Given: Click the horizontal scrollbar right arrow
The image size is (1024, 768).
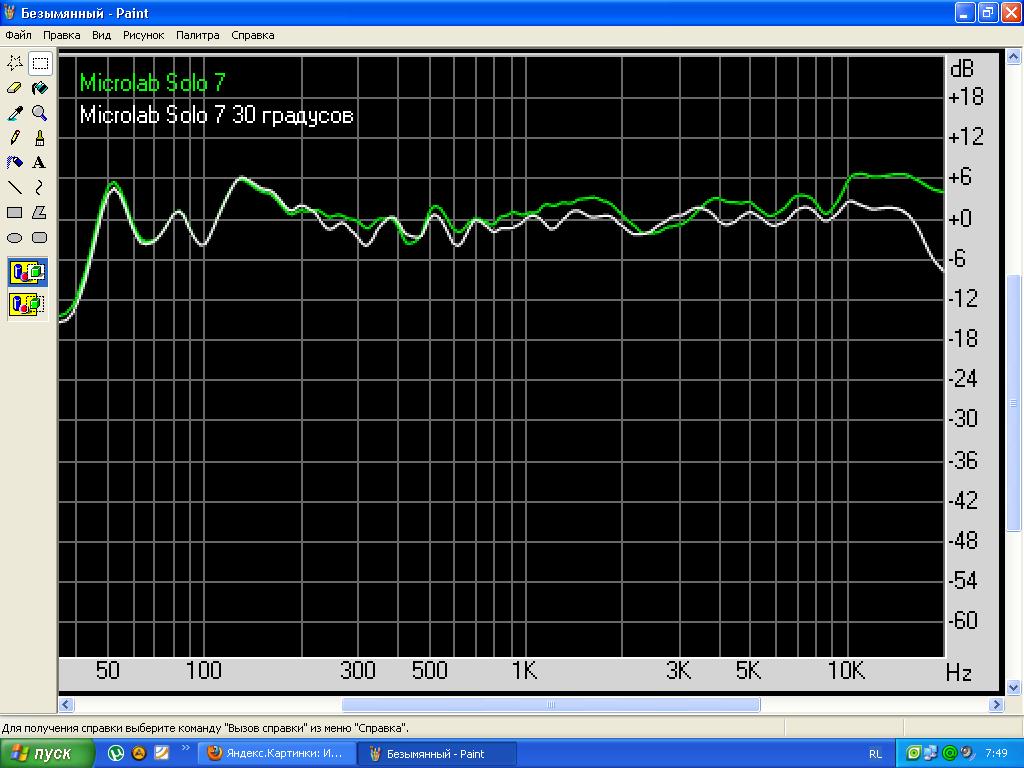Looking at the screenshot, I should click(x=996, y=705).
